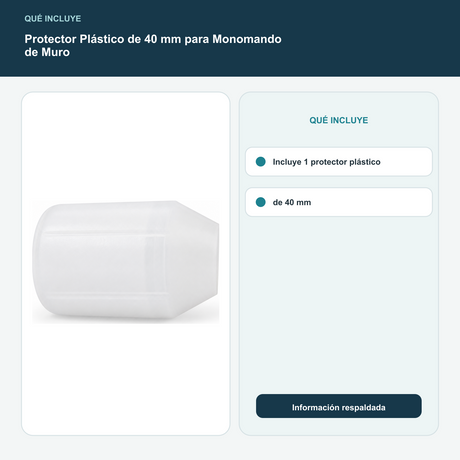Viewport: 460px width, 460px height.
Task: Click the "Información respaldada" button
Action: (x=339, y=406)
